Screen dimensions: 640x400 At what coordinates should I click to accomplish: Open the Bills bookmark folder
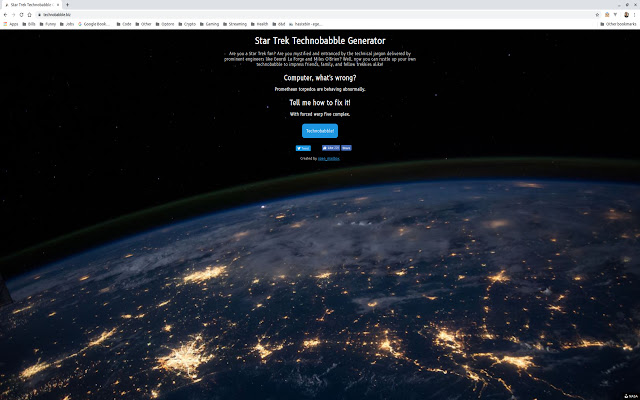pyautogui.click(x=29, y=24)
